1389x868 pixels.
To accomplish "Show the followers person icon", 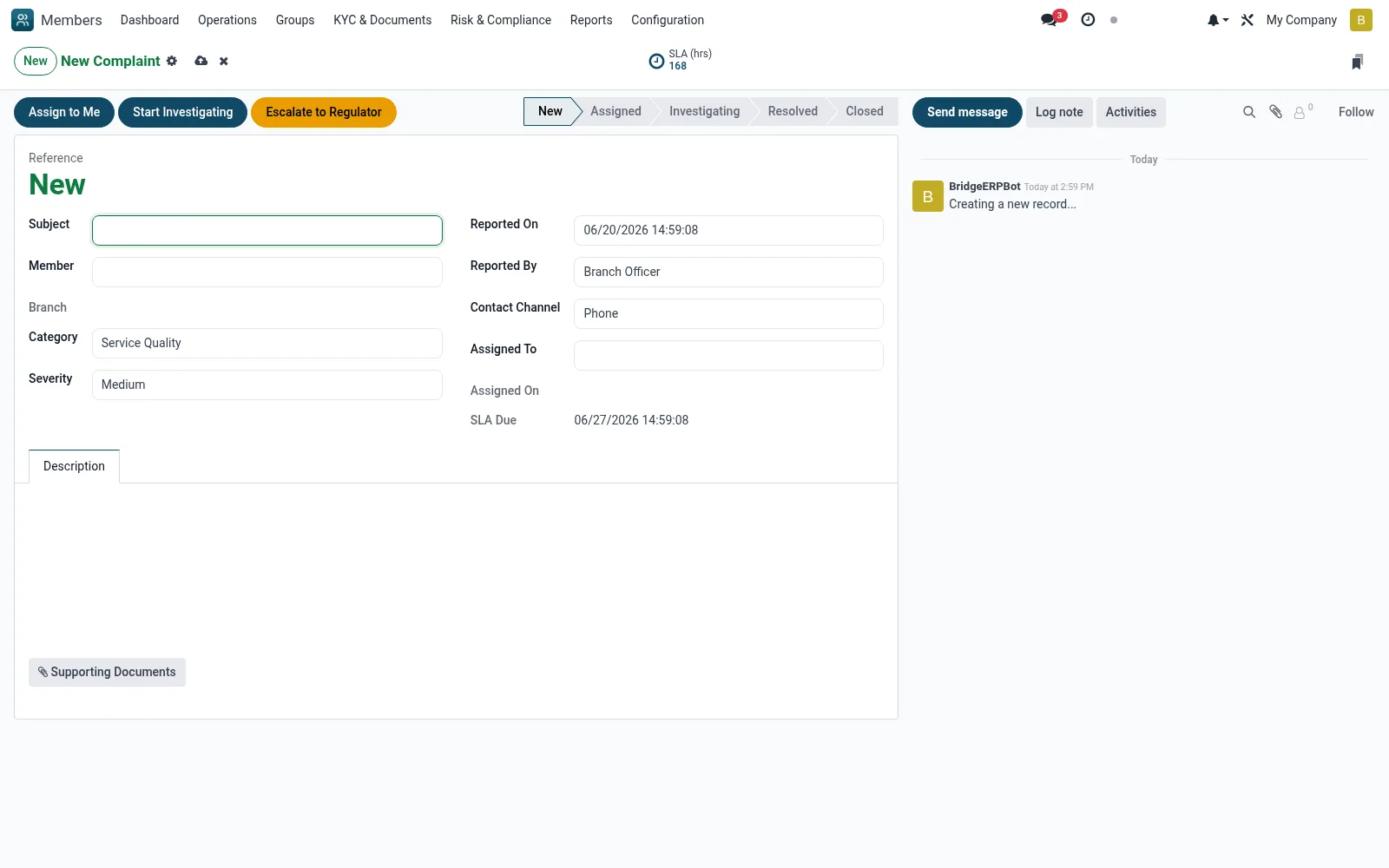I will [x=1302, y=112].
